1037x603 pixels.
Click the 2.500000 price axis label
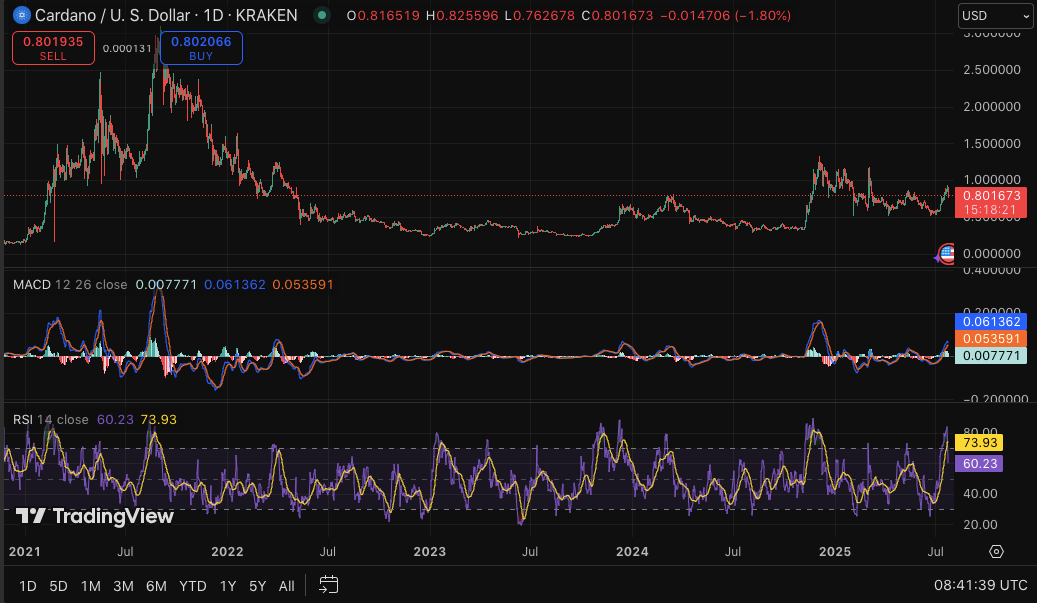point(992,69)
